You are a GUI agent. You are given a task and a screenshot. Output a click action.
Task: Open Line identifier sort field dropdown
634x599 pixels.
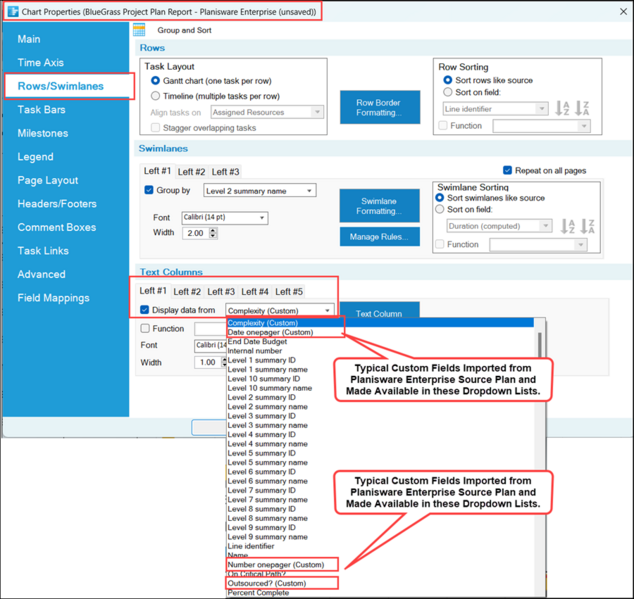point(495,109)
